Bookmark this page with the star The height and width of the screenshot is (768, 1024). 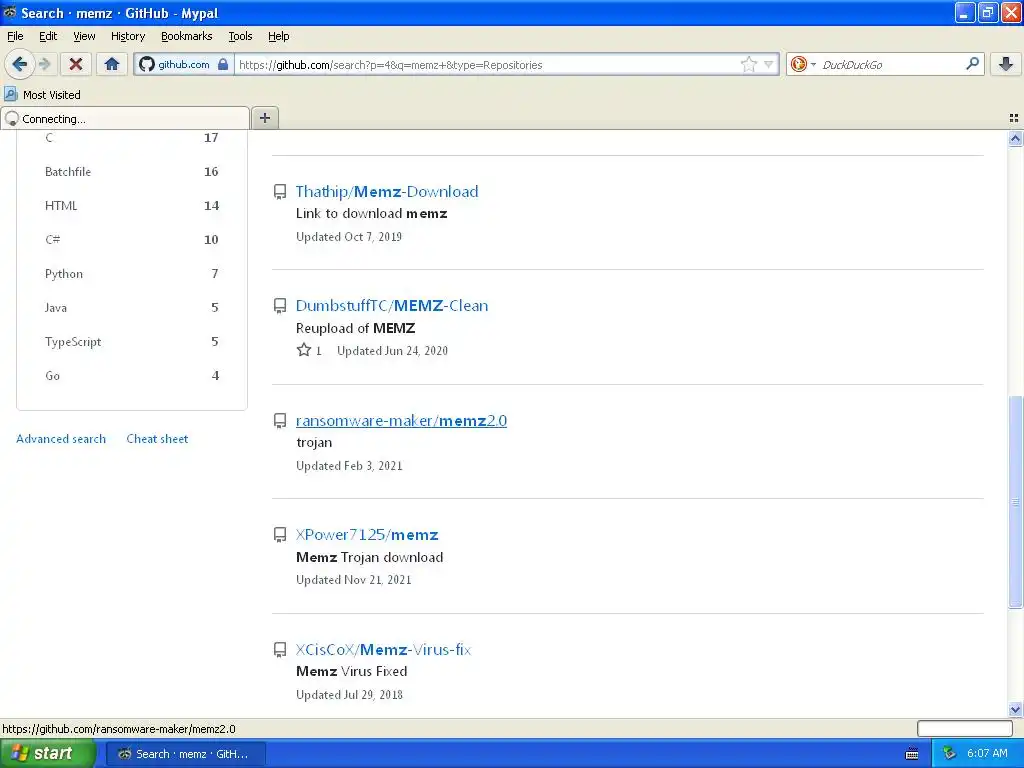[x=748, y=64]
